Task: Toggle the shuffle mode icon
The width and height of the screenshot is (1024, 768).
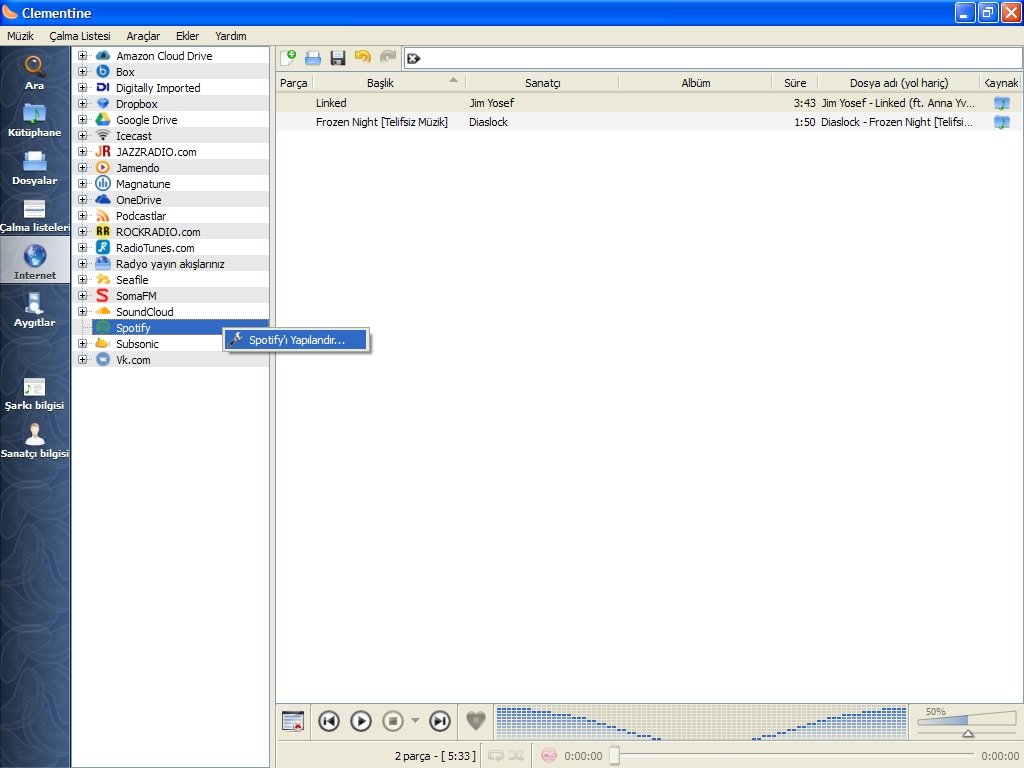Action: pos(517,756)
